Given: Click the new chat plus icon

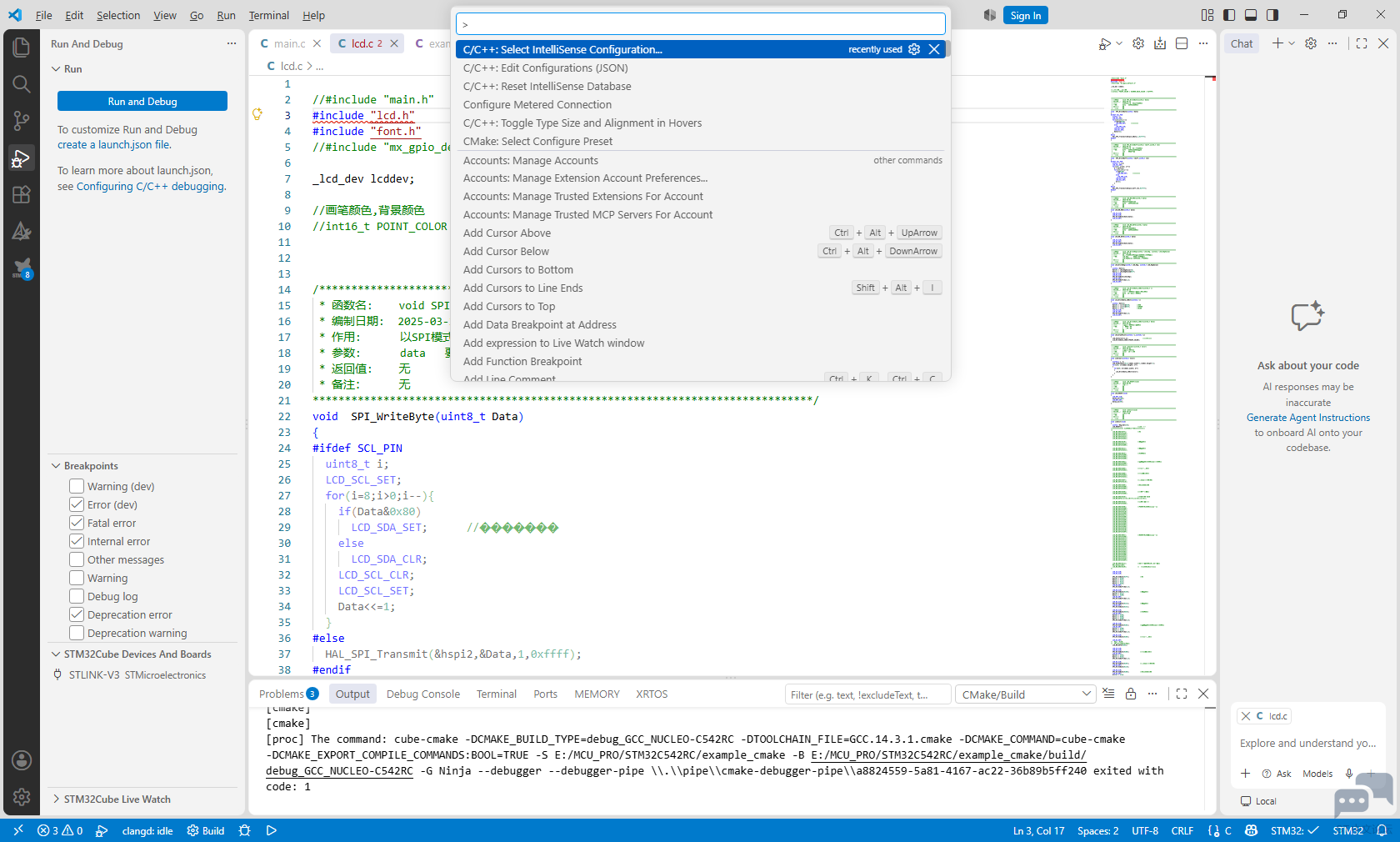Looking at the screenshot, I should point(1277,43).
